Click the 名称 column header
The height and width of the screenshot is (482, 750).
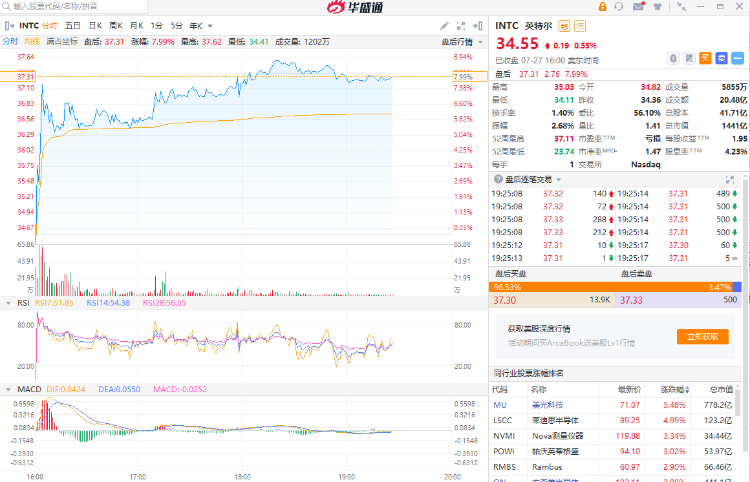tap(538, 390)
